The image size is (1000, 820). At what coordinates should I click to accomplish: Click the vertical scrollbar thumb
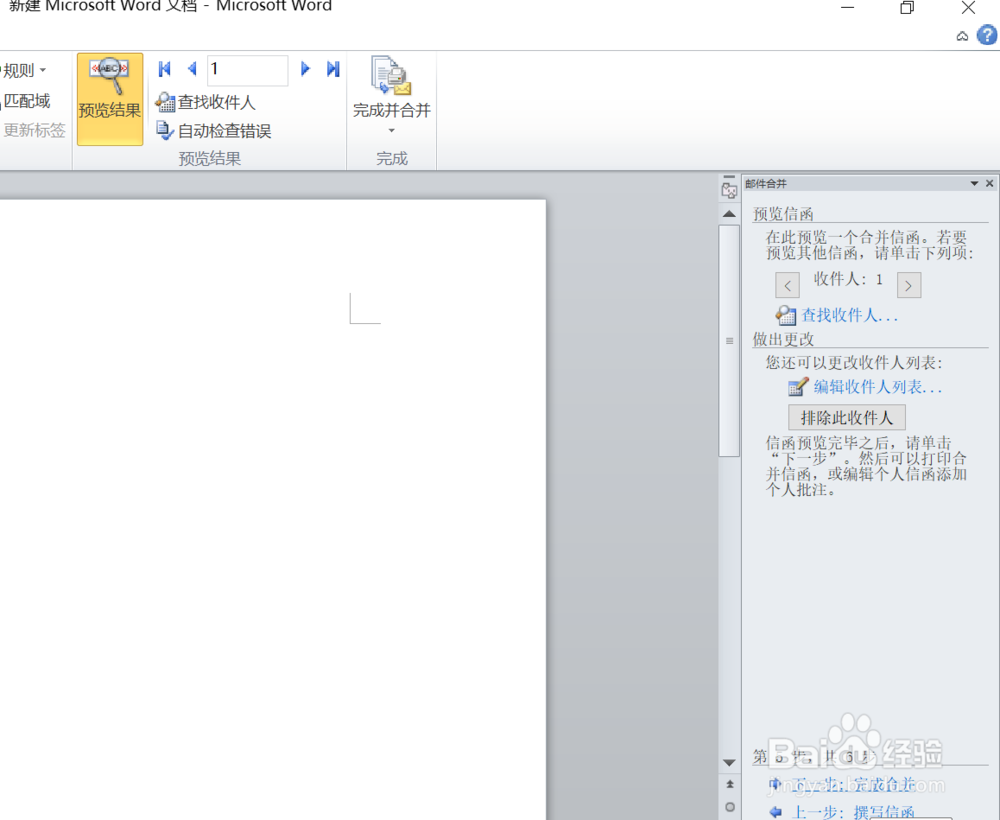point(729,340)
